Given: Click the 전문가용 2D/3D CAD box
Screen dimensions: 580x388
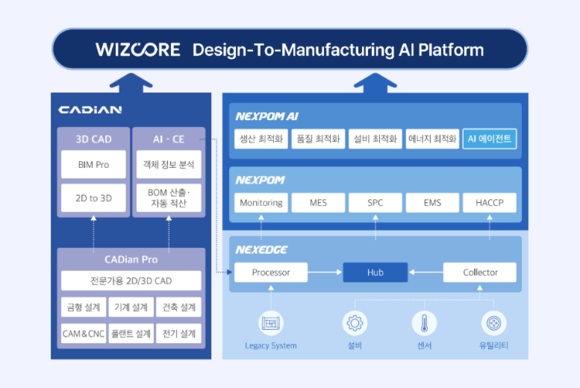Looking at the screenshot, I should point(131,281).
